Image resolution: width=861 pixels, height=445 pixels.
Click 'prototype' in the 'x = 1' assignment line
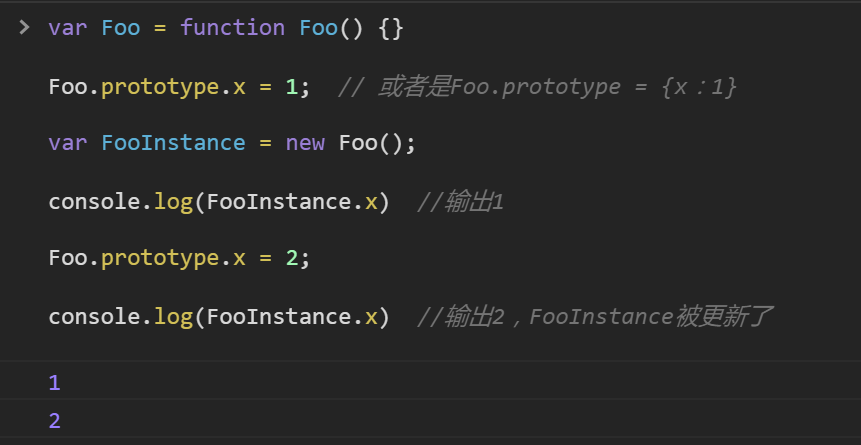tap(160, 87)
